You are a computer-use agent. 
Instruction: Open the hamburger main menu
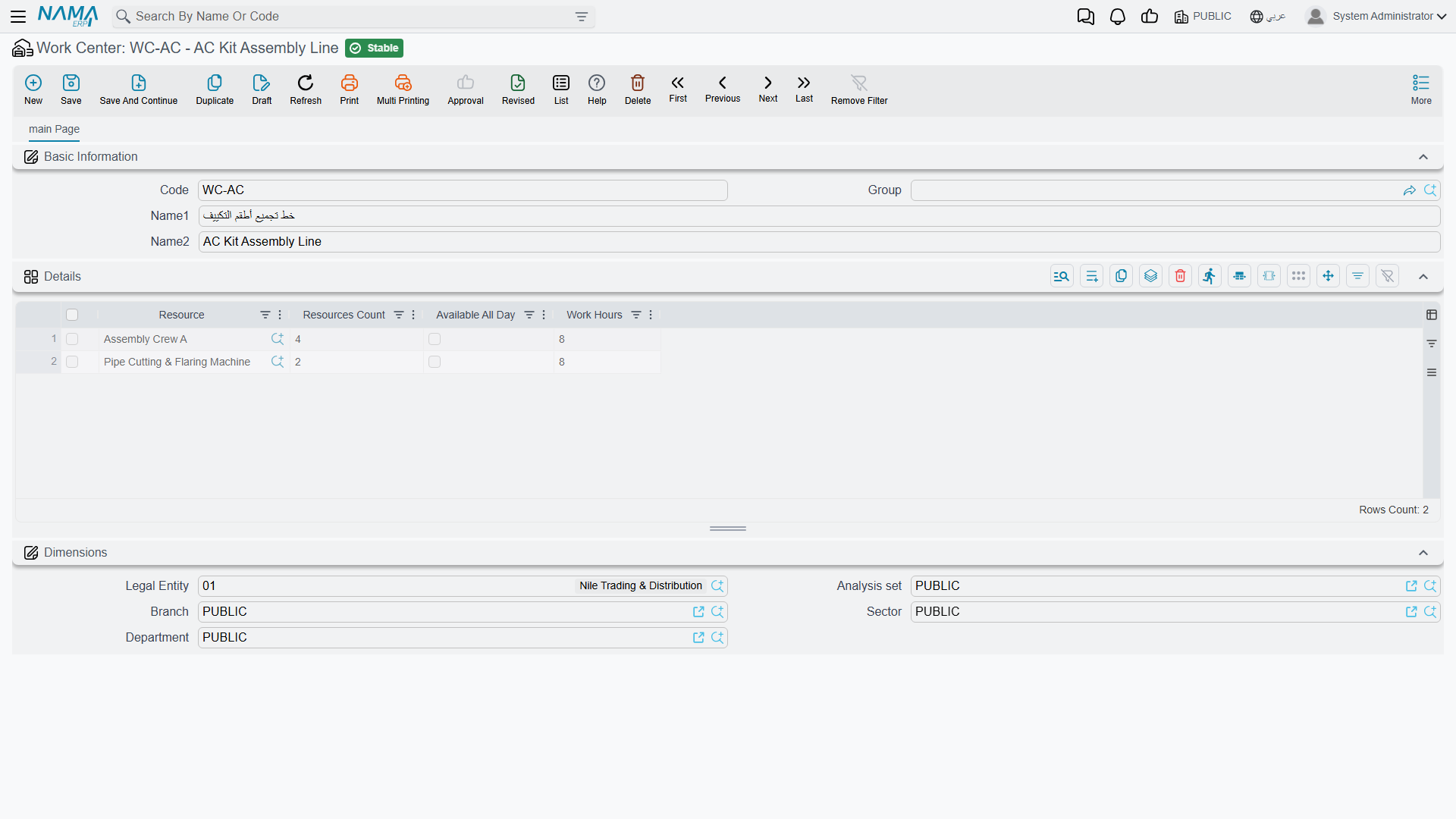pos(19,16)
